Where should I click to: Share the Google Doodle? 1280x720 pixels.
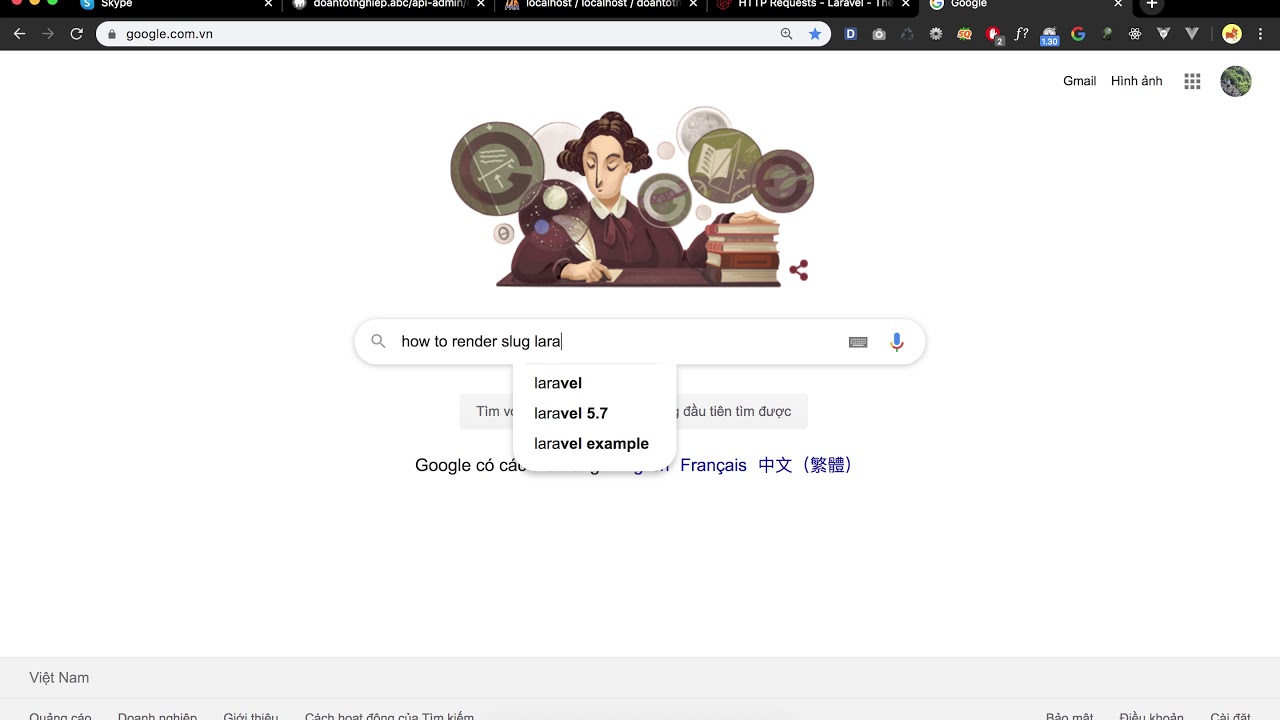(799, 270)
